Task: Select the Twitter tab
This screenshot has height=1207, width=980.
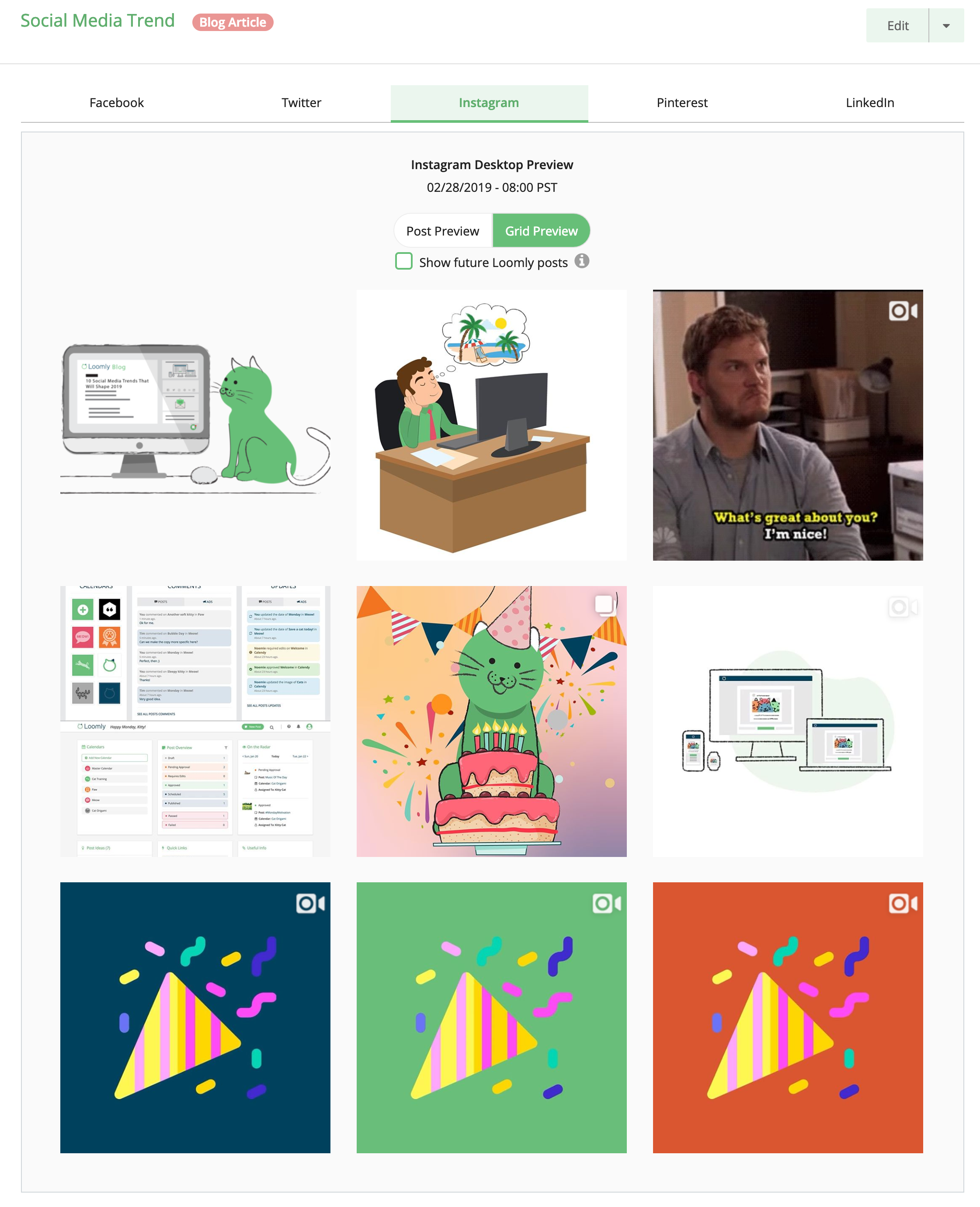Action: (301, 102)
